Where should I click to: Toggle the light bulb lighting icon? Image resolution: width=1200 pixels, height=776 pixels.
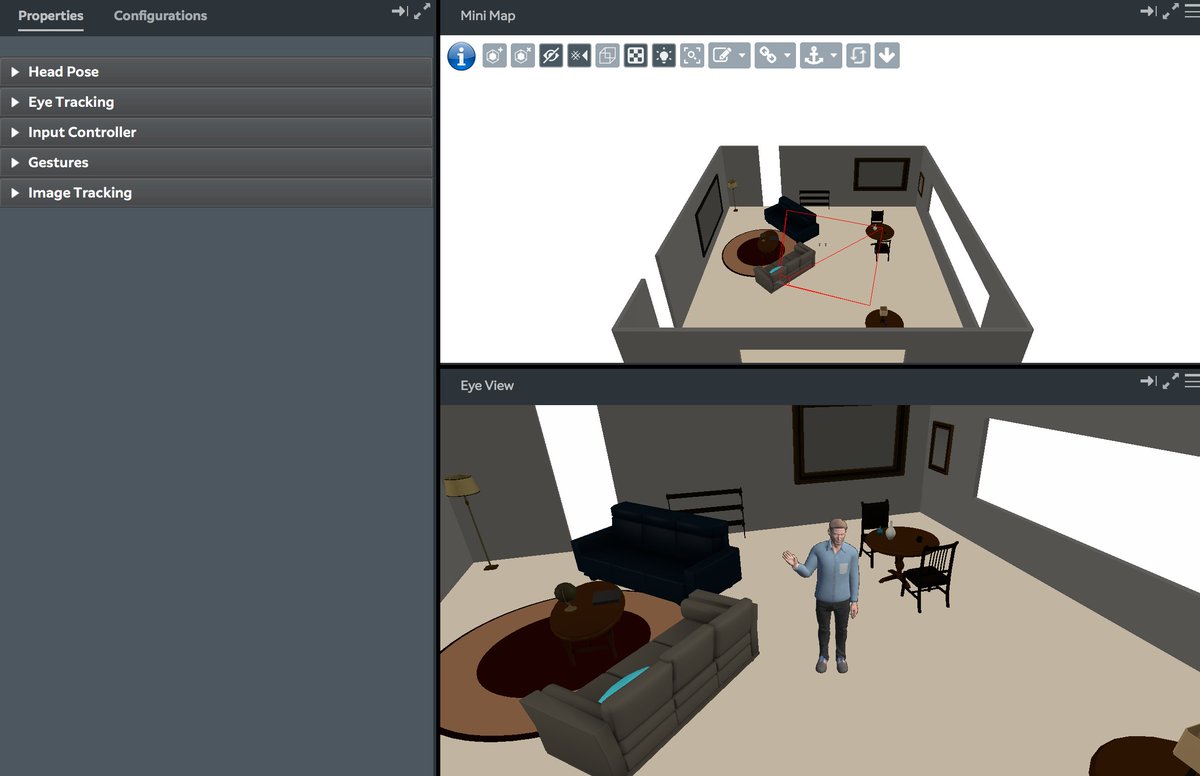663,56
